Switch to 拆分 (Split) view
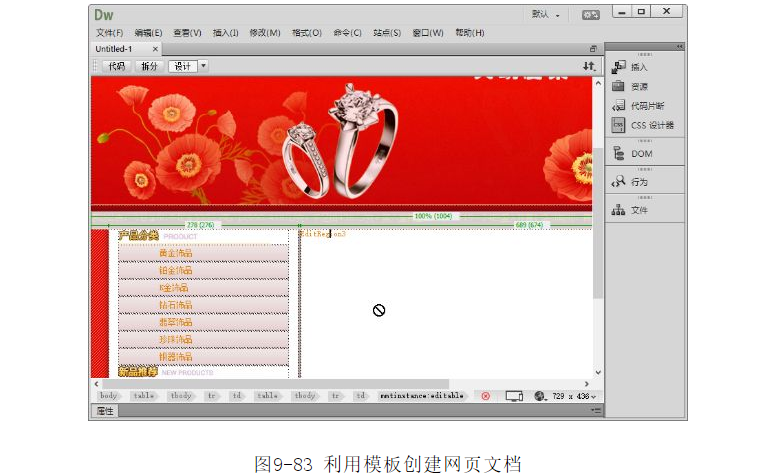Screen dimensions: 780x475 coord(149,66)
